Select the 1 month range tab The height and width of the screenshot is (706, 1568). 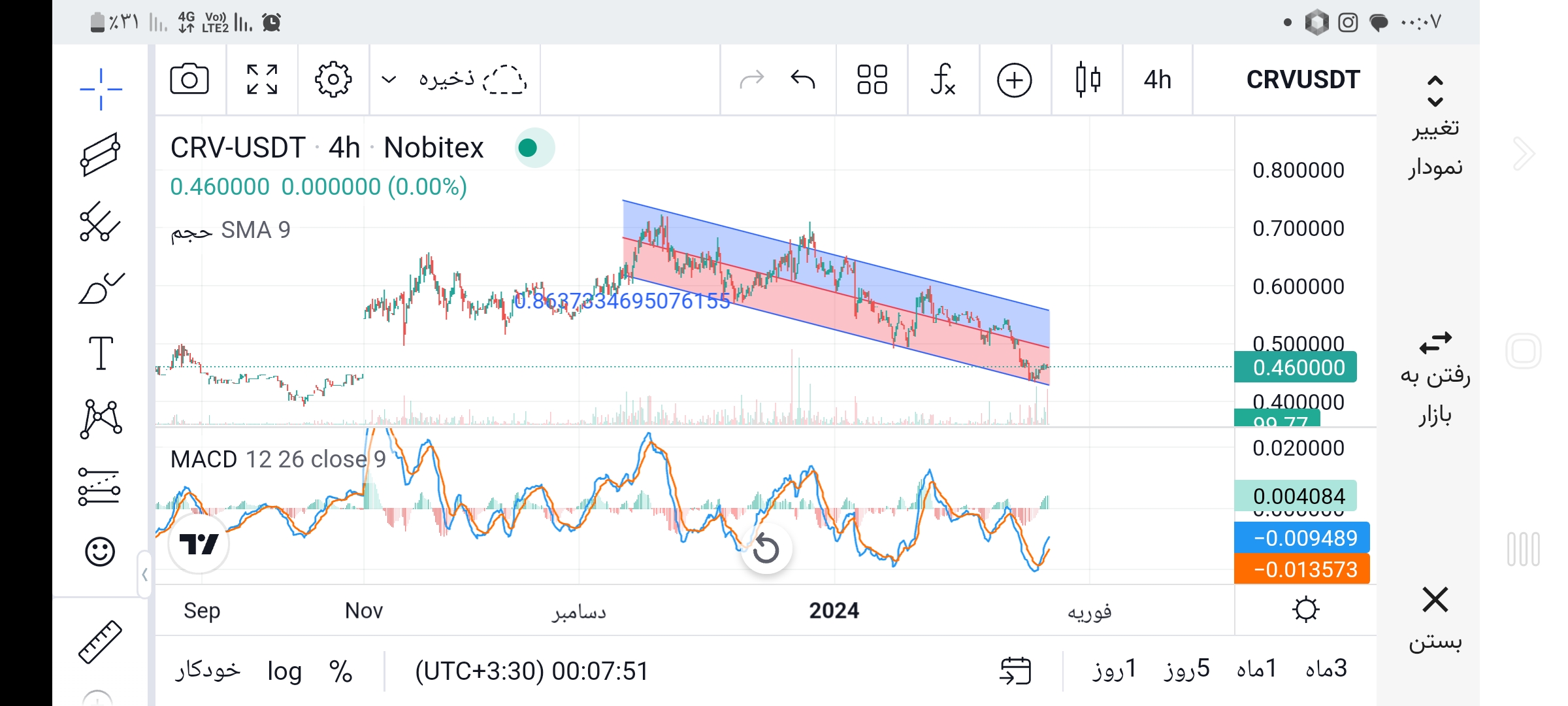pos(1257,669)
